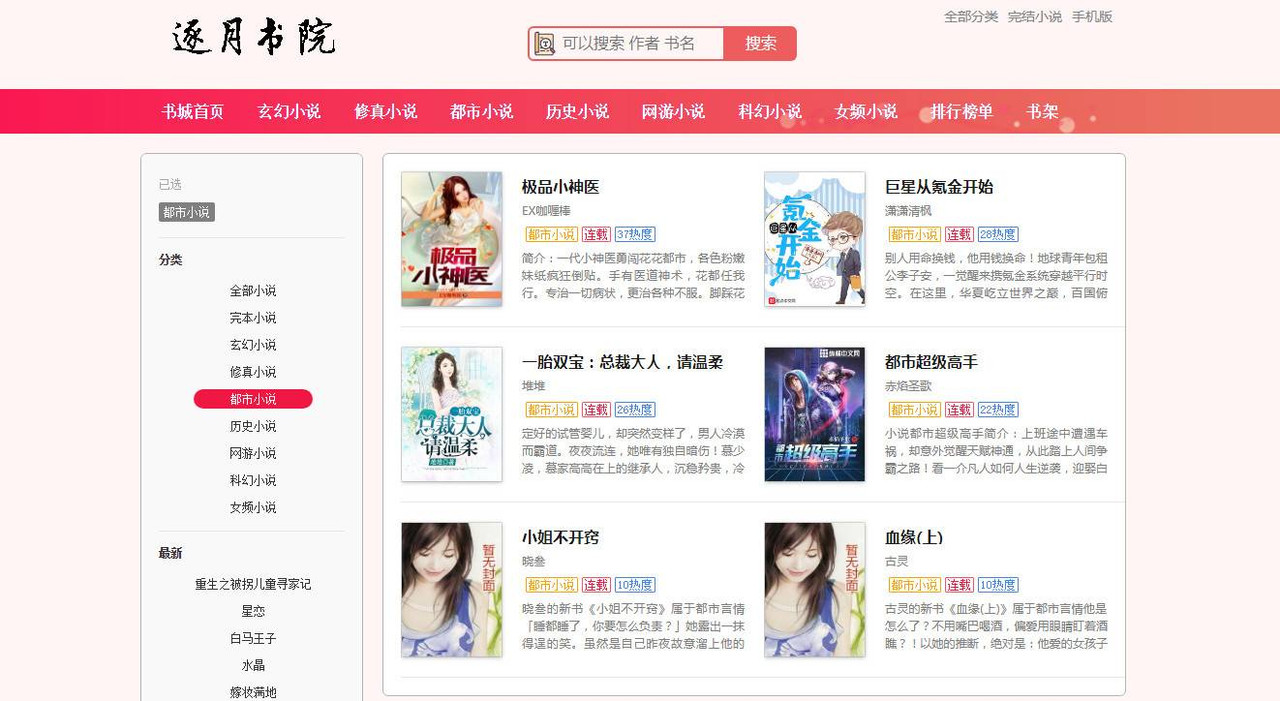
Task: Open the 都市超级高手 book cover
Action: [x=815, y=414]
